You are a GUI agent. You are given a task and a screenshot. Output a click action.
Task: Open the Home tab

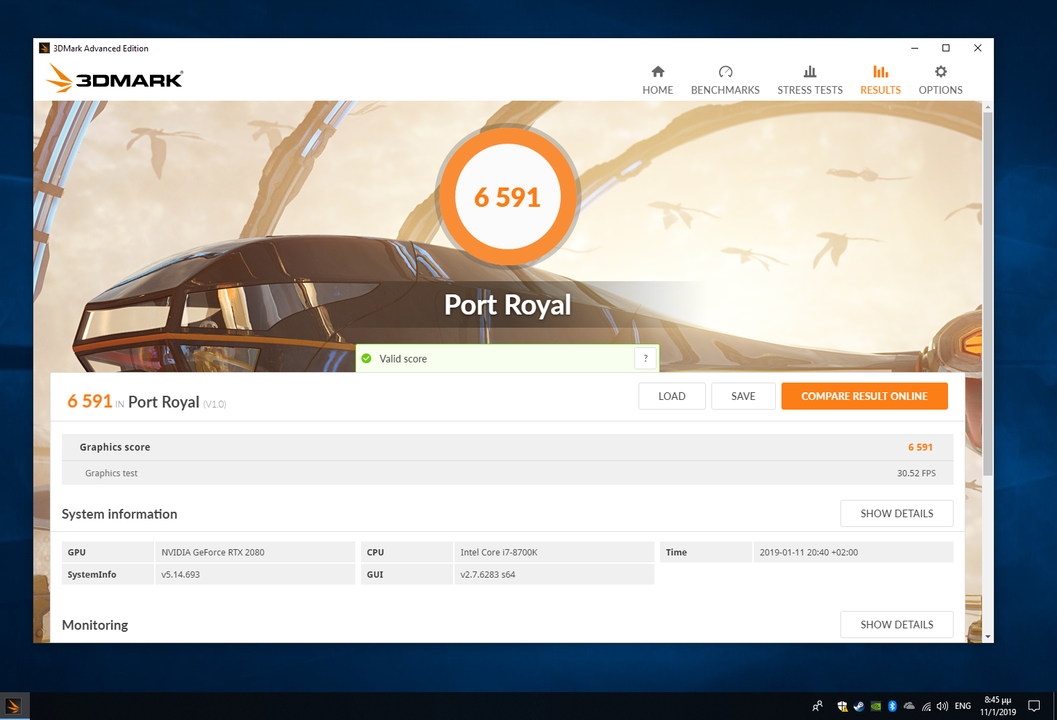pyautogui.click(x=657, y=80)
